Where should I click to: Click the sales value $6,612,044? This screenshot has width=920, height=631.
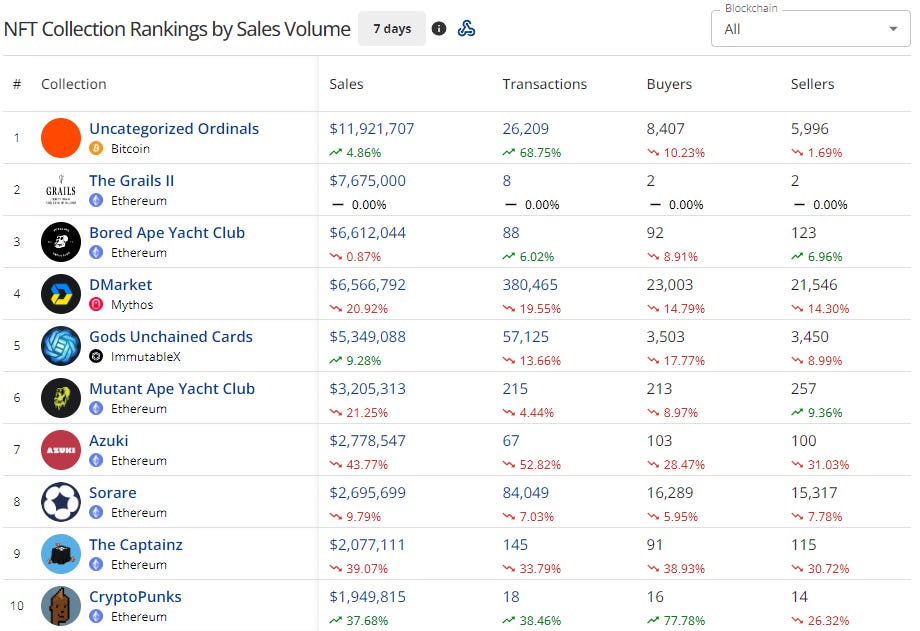367,232
